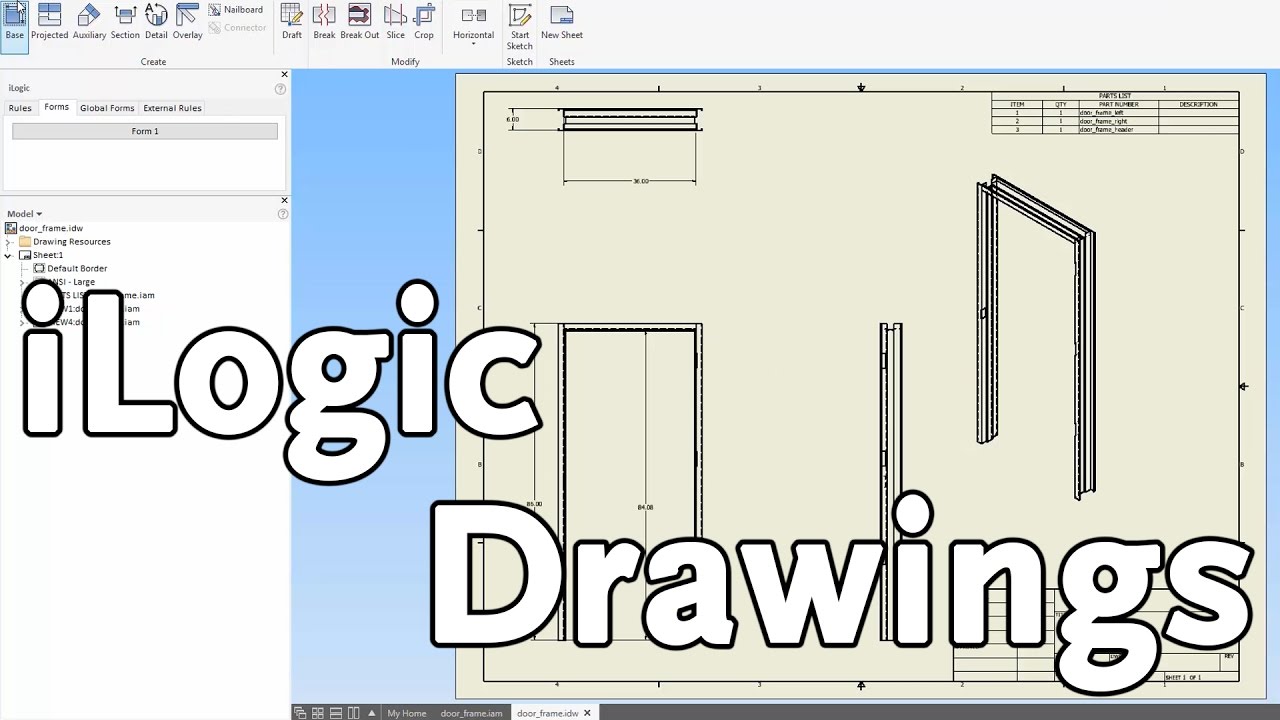Image resolution: width=1280 pixels, height=720 pixels.
Task: Click the Form 1 button
Action: coord(145,131)
